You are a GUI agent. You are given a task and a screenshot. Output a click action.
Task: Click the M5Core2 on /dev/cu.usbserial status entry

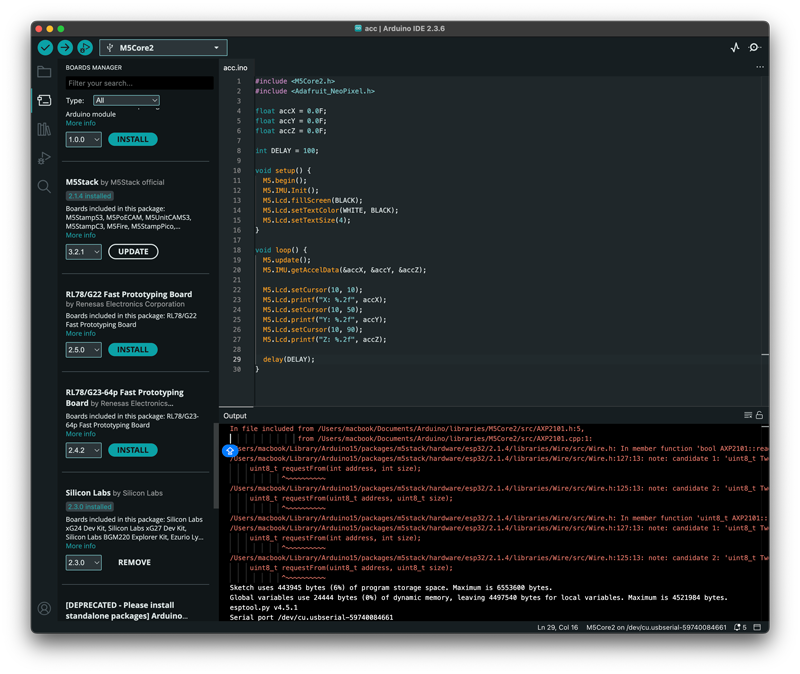click(656, 628)
